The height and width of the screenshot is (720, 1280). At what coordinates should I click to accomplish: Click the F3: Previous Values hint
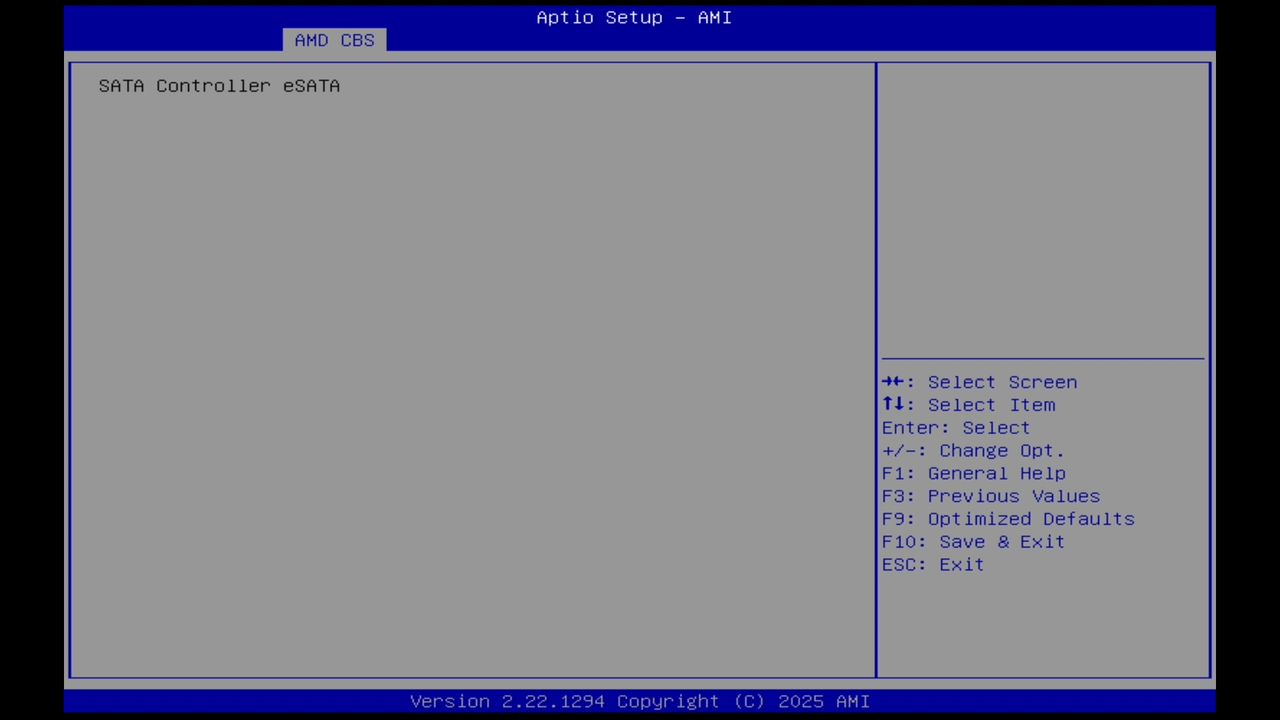990,496
